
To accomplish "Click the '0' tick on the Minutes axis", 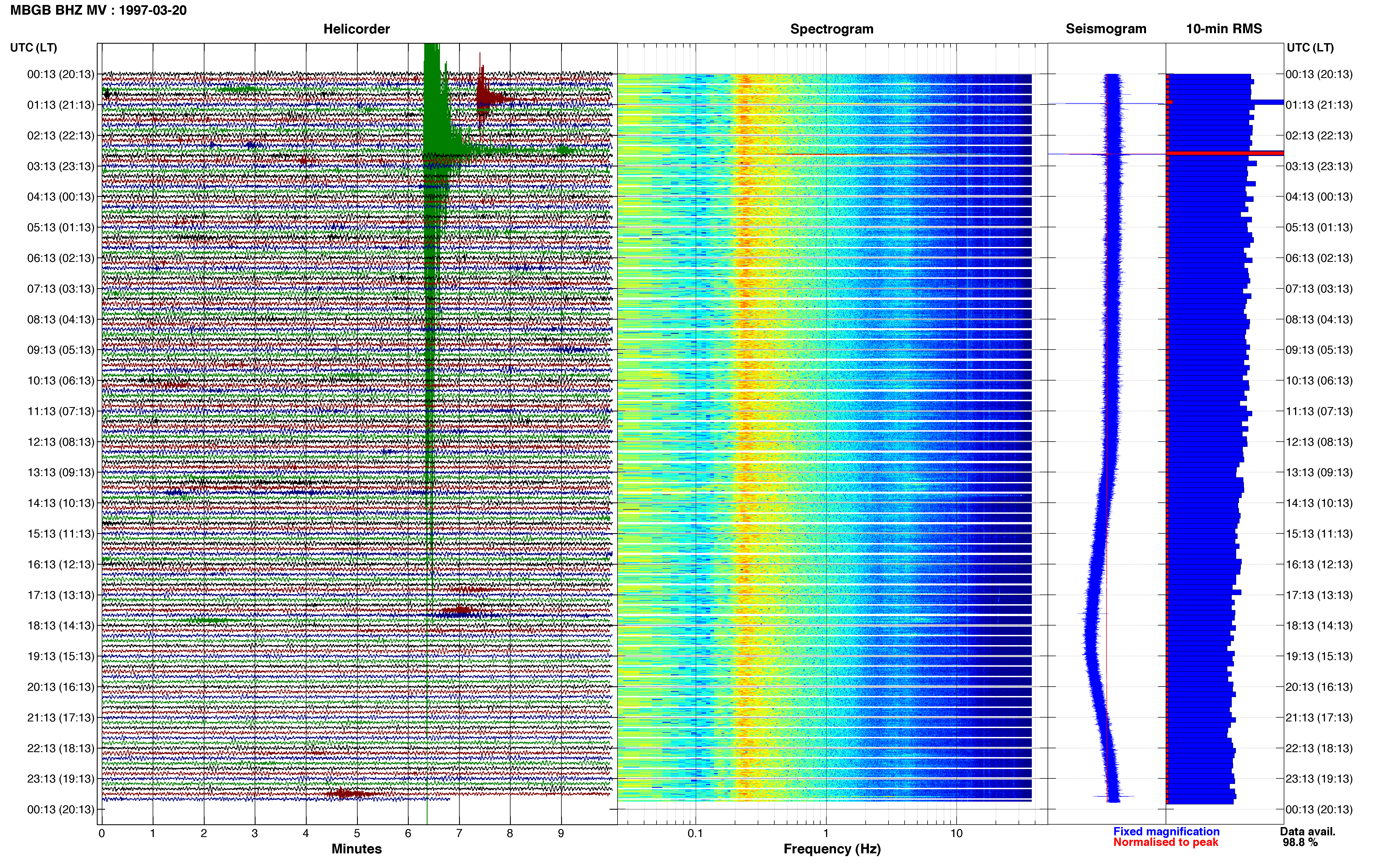I will click(101, 833).
